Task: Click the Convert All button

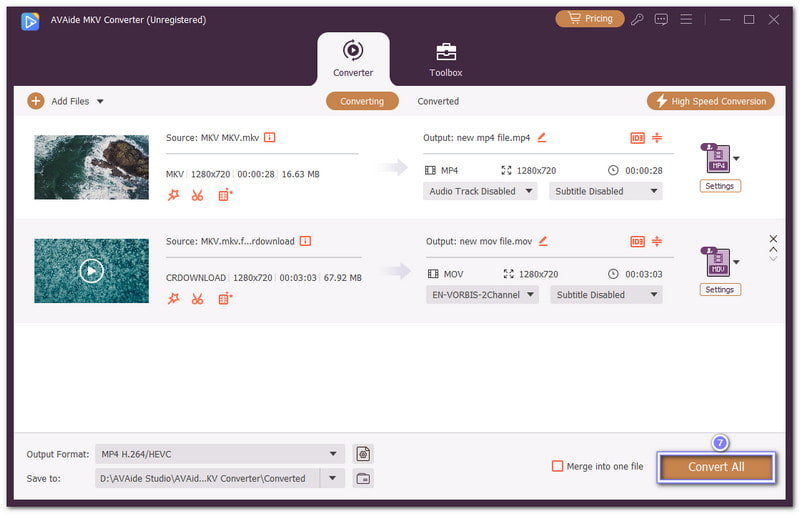Action: [716, 467]
